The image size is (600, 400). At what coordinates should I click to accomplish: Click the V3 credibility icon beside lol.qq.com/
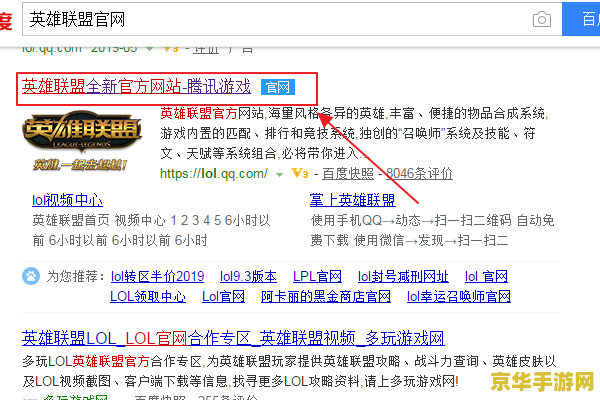pyautogui.click(x=300, y=173)
